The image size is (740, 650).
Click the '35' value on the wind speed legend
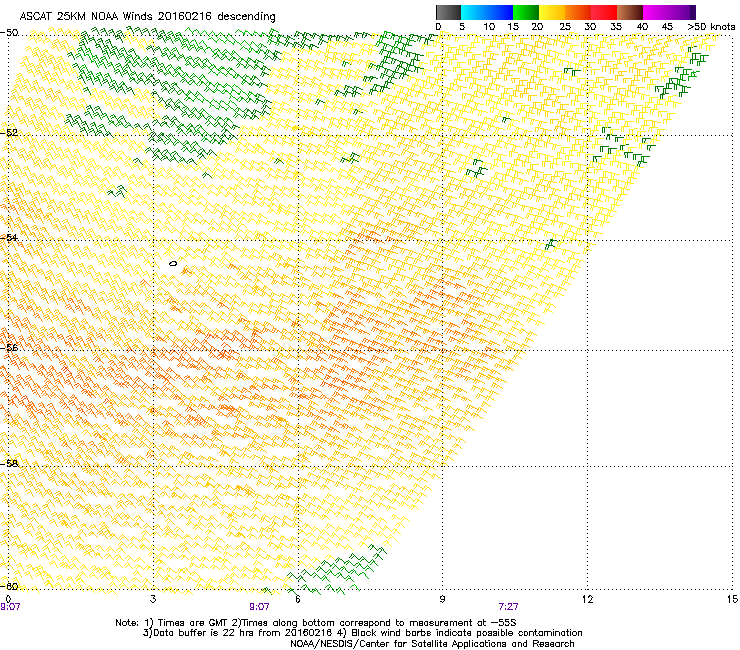[x=616, y=27]
